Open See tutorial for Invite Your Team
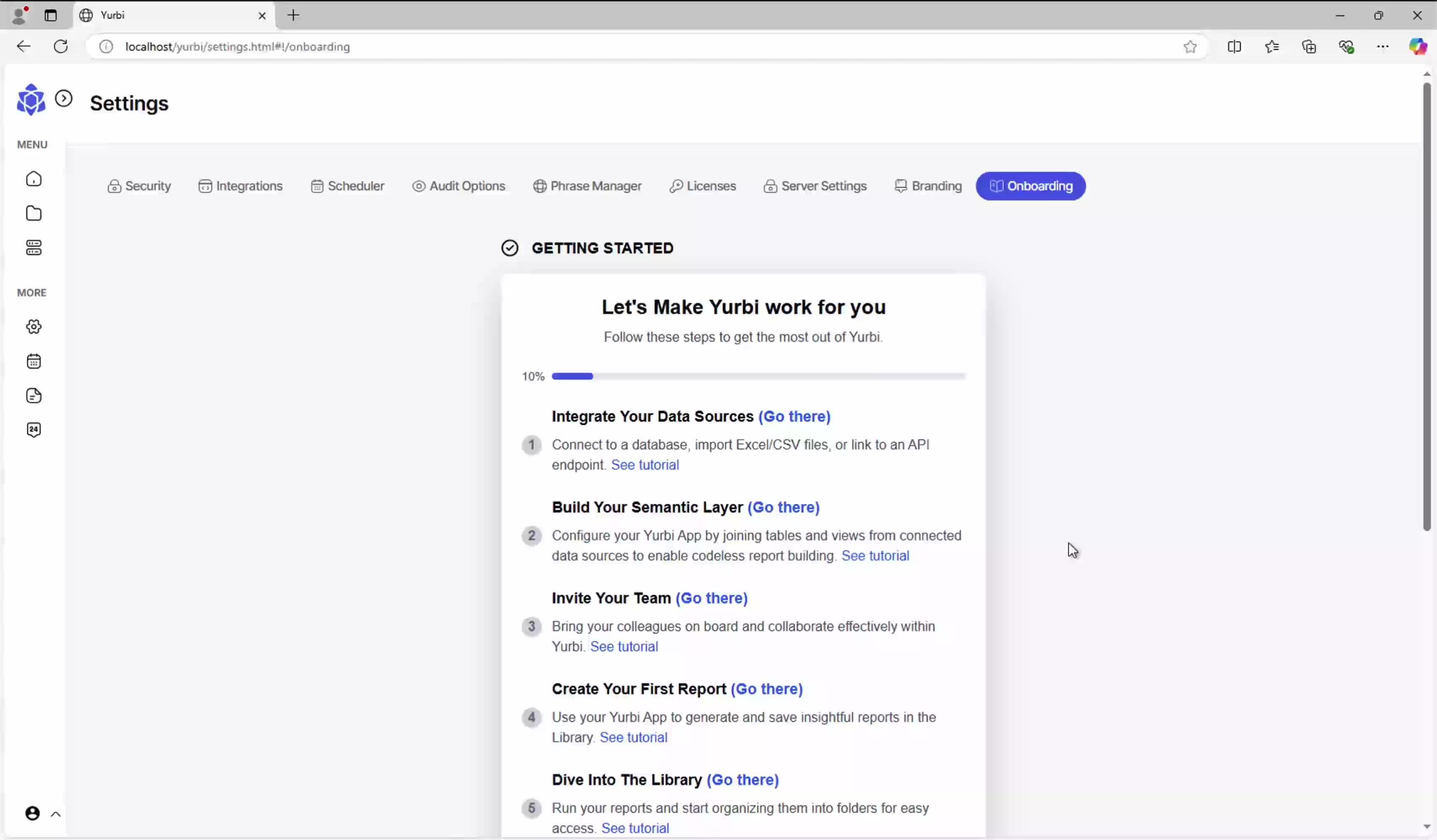The height and width of the screenshot is (840, 1437). point(624,647)
